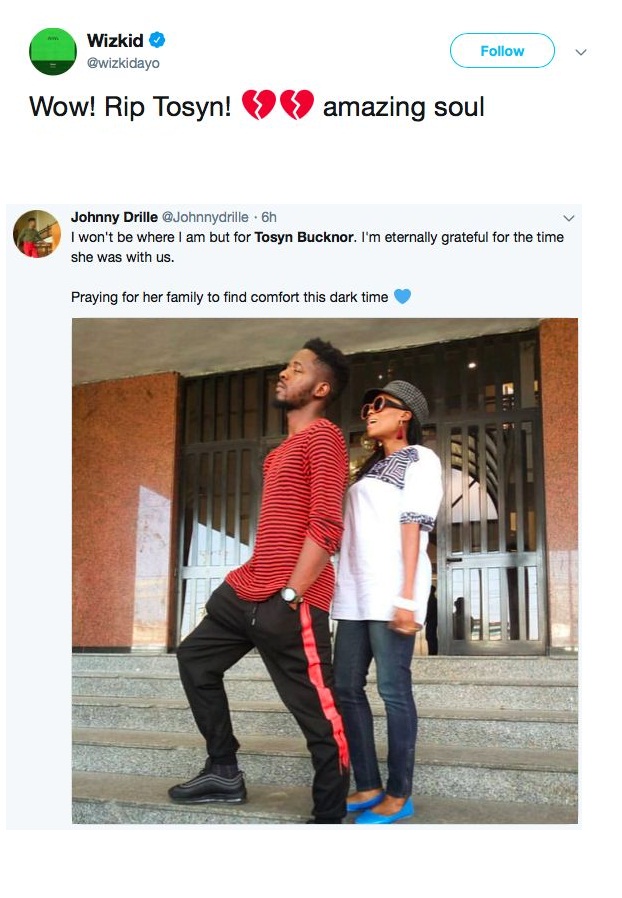This screenshot has height=898, width=622.
Task: Follow the Wizkid account
Action: pyautogui.click(x=502, y=51)
